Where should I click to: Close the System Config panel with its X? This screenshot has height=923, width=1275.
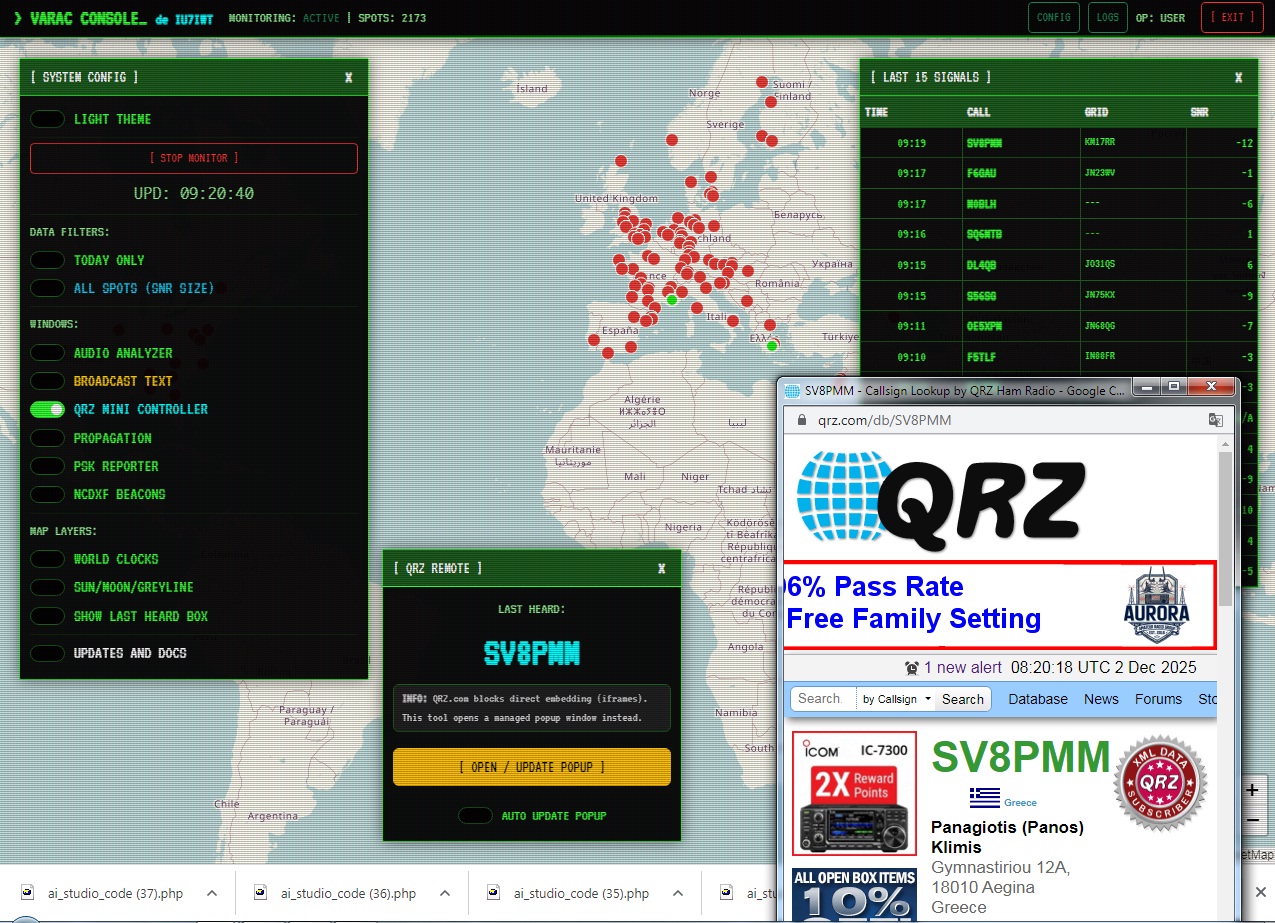coord(349,77)
